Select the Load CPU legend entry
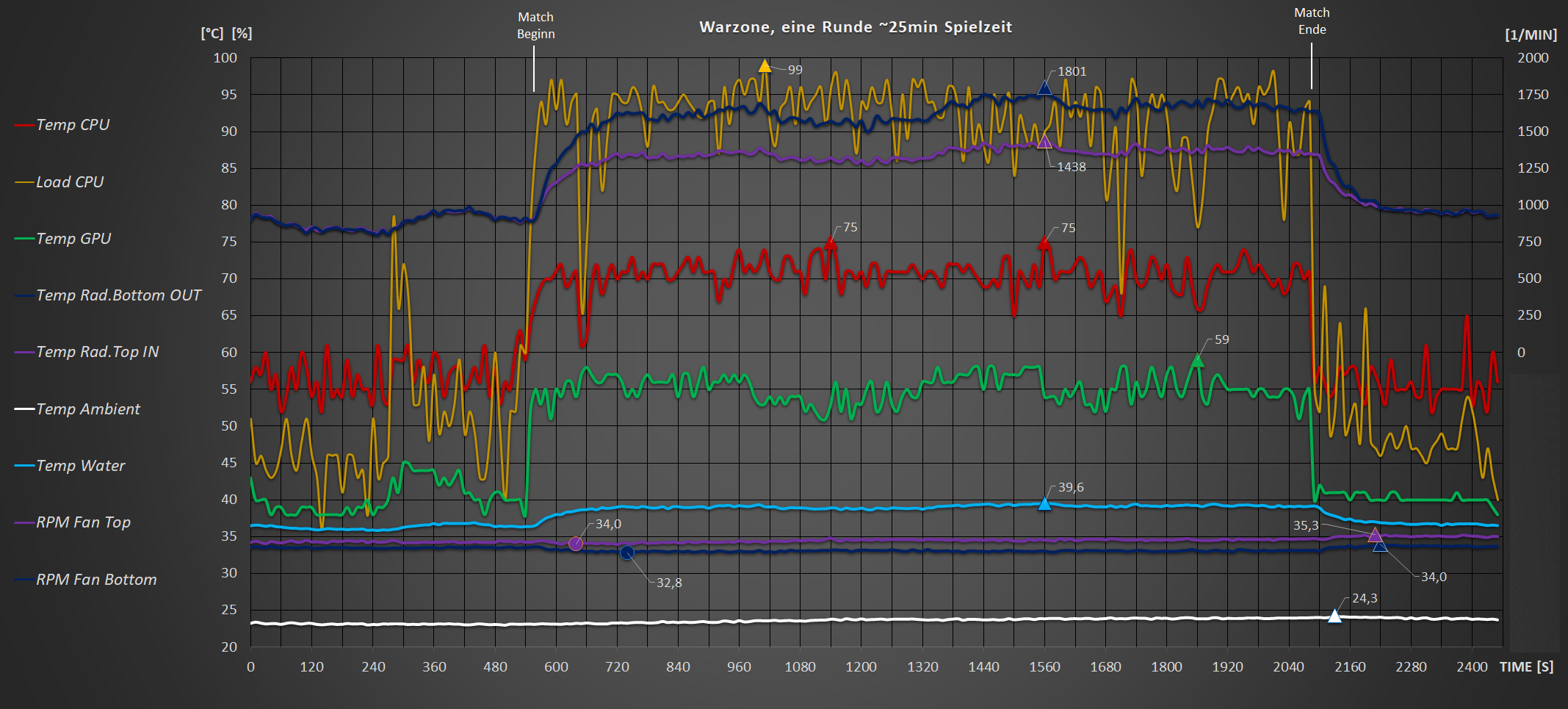This screenshot has width=1568, height=709. [59, 181]
